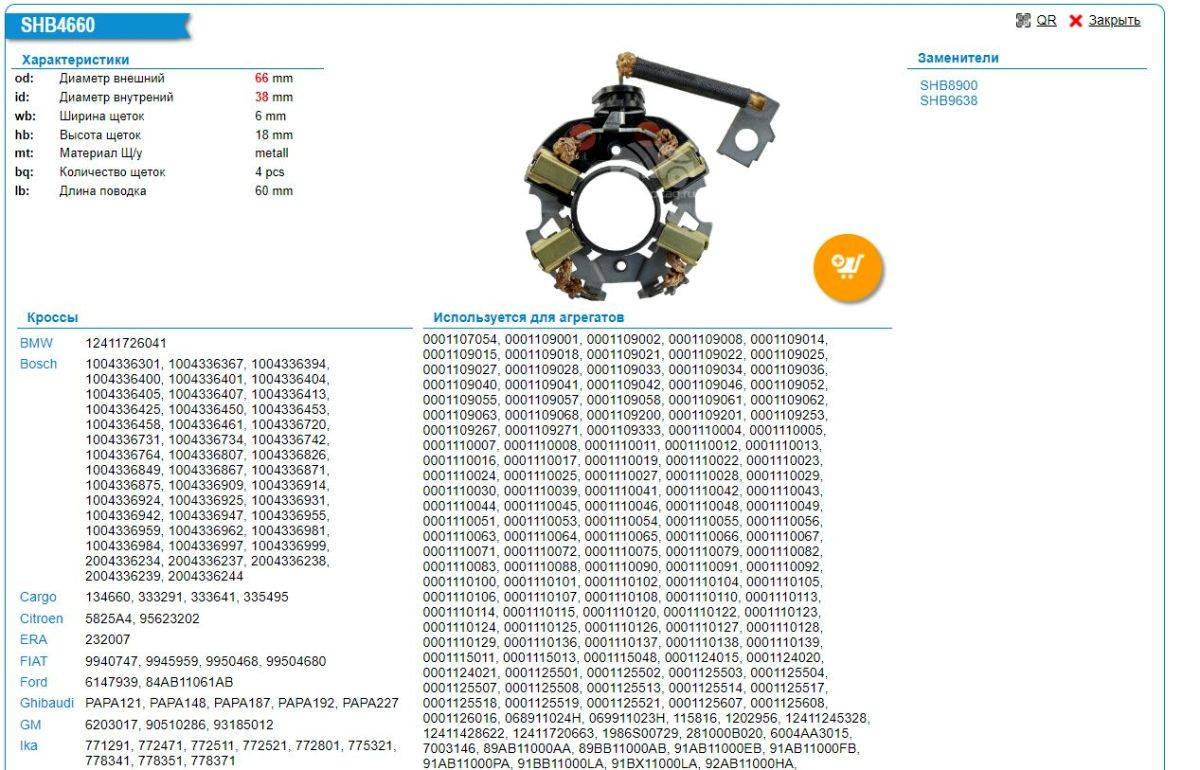Open the ERA brand link
Viewport: 1200px width, 770px height.
pyautogui.click(x=33, y=640)
